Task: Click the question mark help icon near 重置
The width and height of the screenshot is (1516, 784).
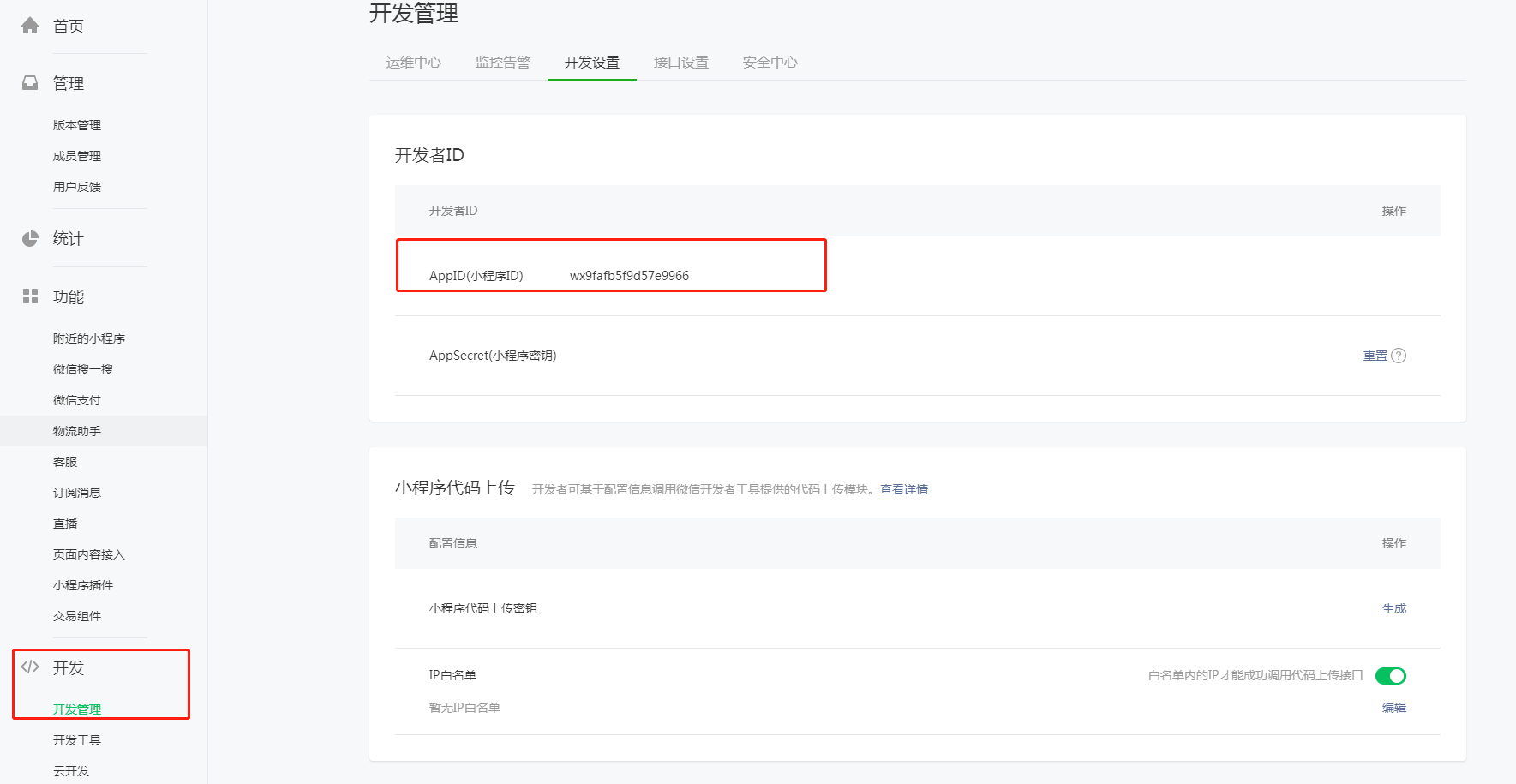Action: coord(1399,356)
